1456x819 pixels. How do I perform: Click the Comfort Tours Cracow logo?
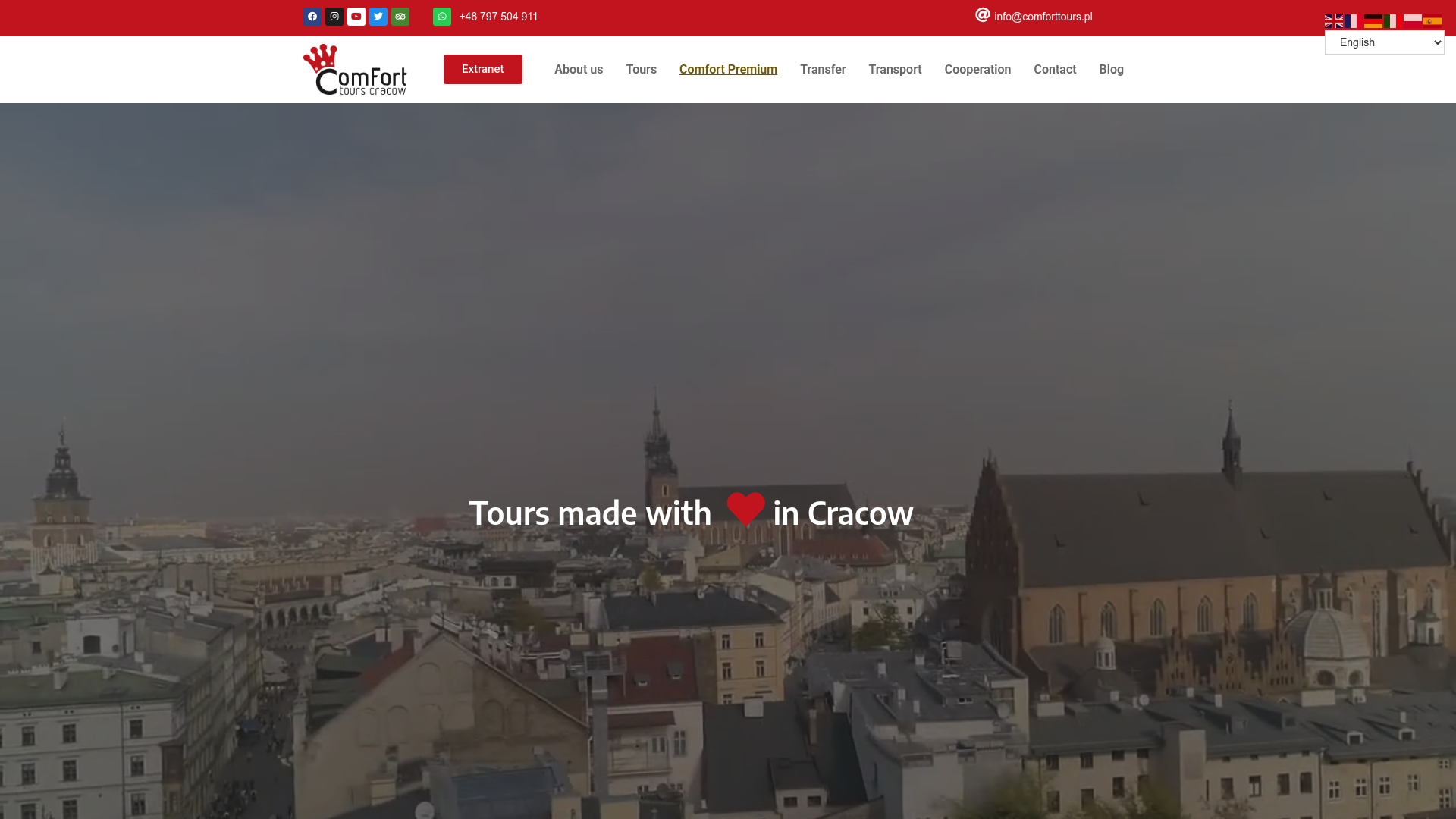355,70
